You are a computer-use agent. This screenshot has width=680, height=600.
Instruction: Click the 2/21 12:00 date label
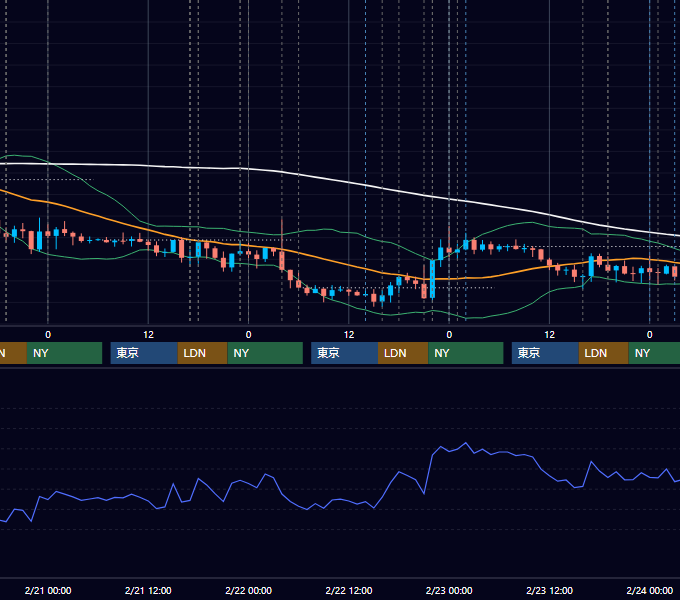[x=148, y=590]
